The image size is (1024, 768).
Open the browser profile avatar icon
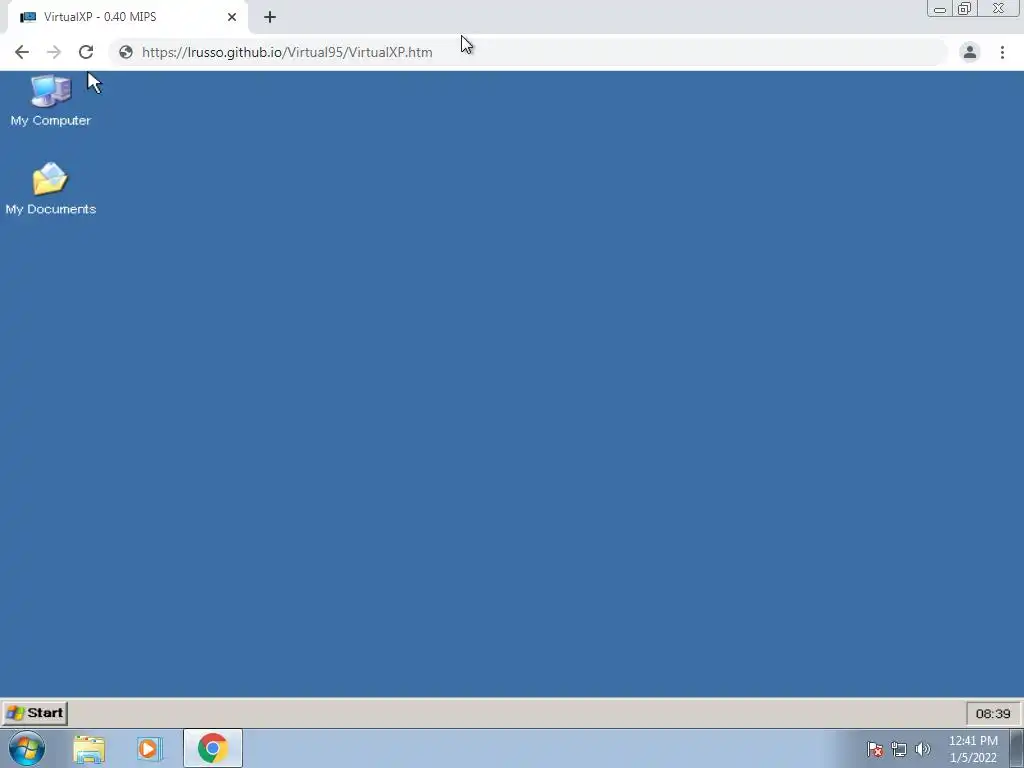coord(970,52)
